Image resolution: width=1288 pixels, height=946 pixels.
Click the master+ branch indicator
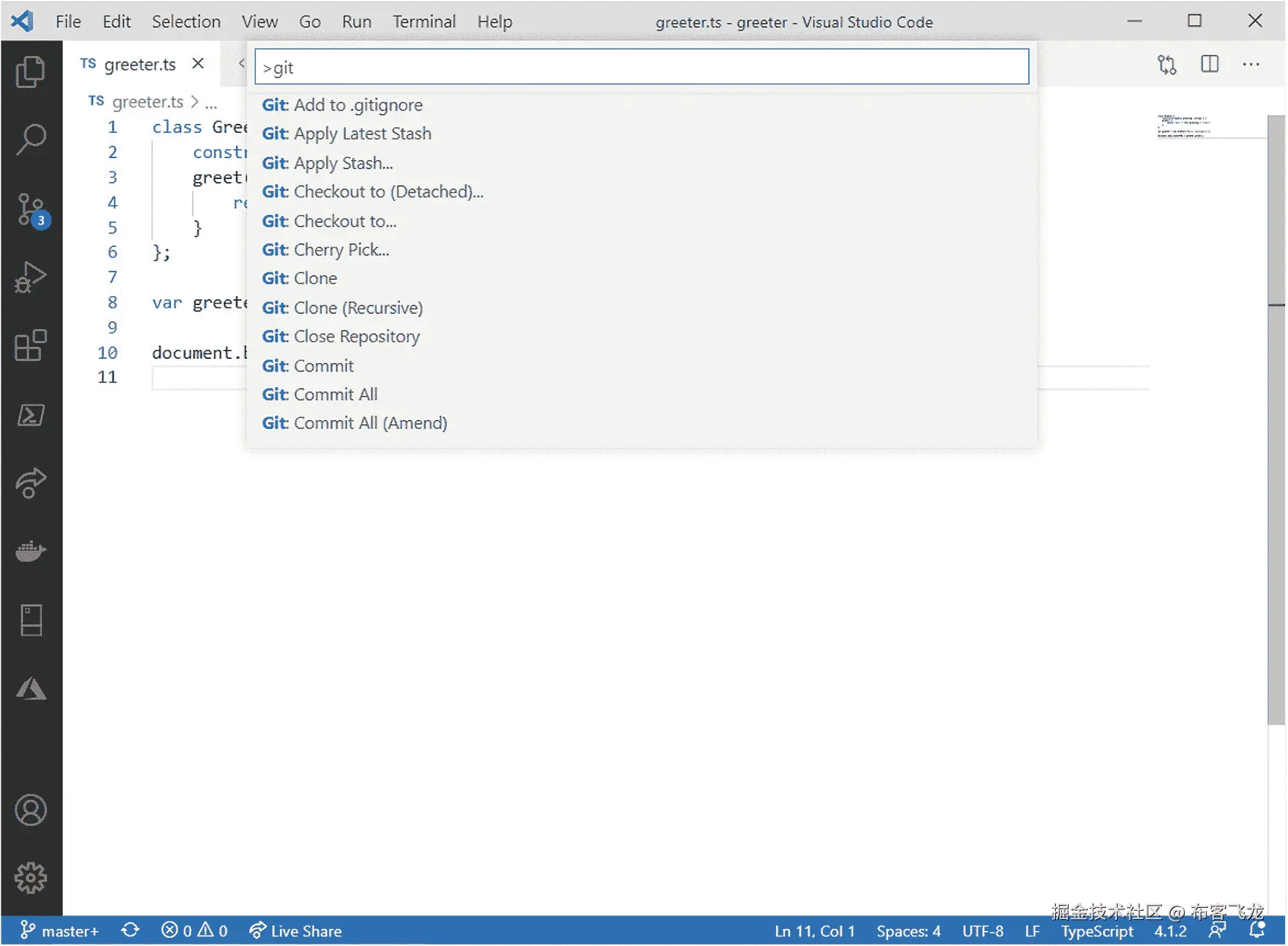pos(59,930)
